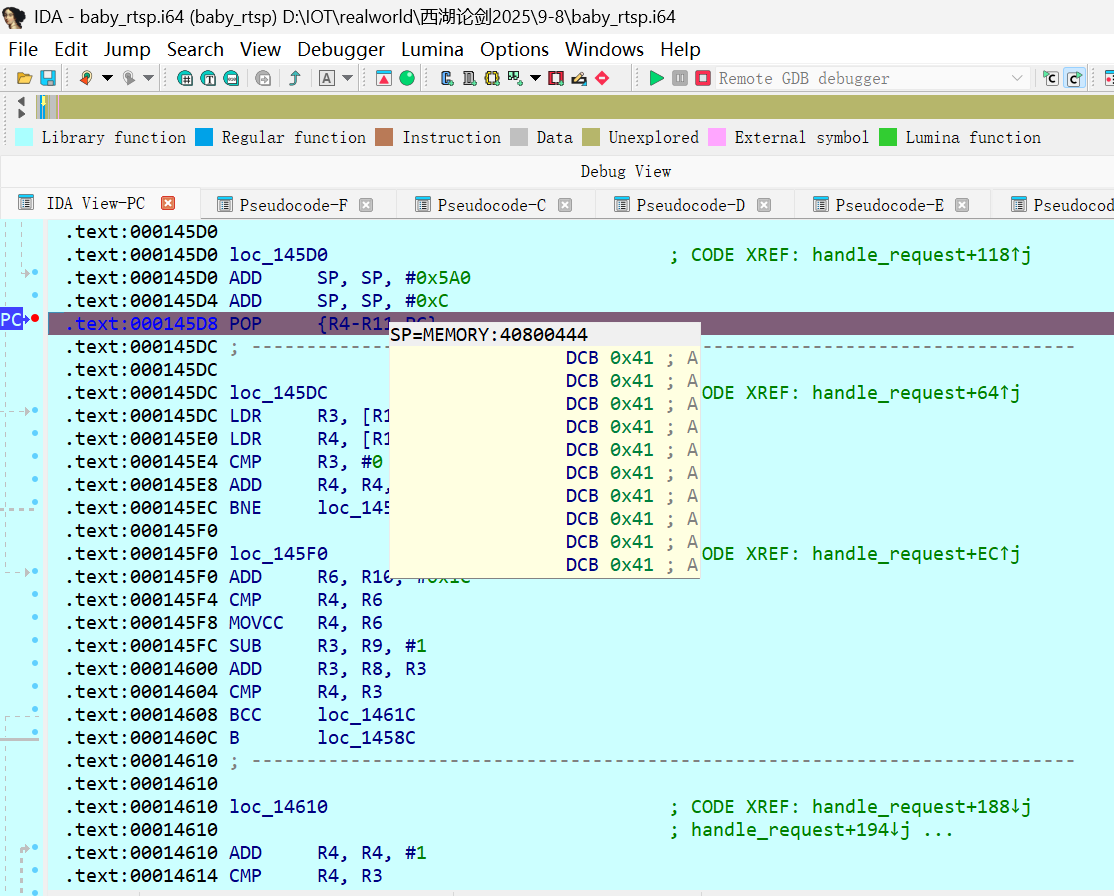The image size is (1114, 896).
Task: Click the green circle icon in toolbar
Action: (407, 78)
